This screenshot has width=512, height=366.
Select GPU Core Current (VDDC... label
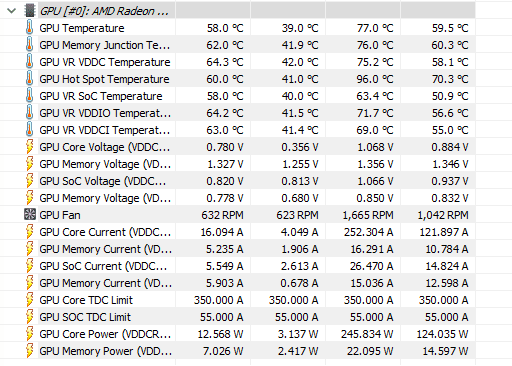tap(105, 232)
